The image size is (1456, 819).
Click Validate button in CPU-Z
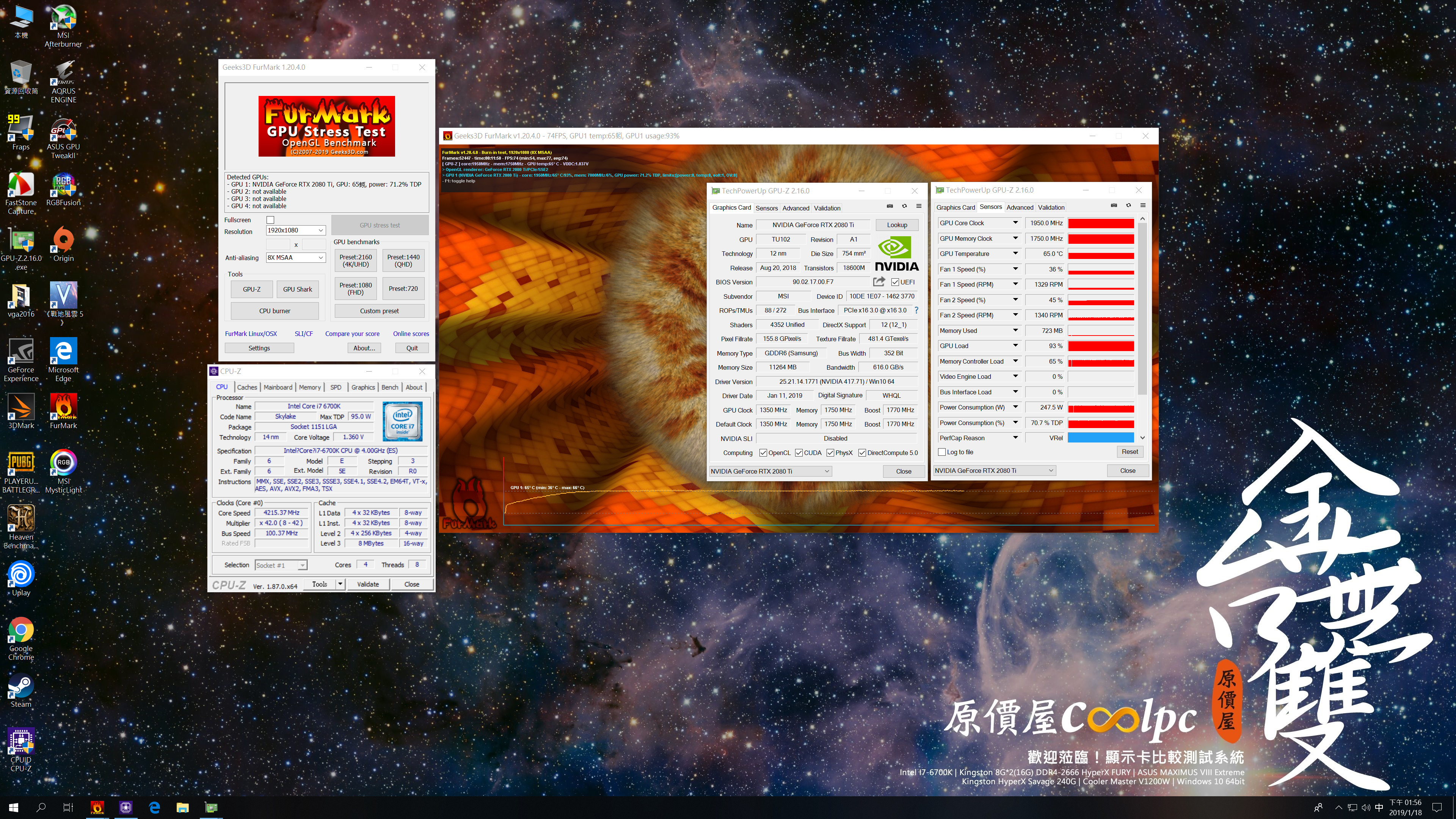click(x=368, y=584)
